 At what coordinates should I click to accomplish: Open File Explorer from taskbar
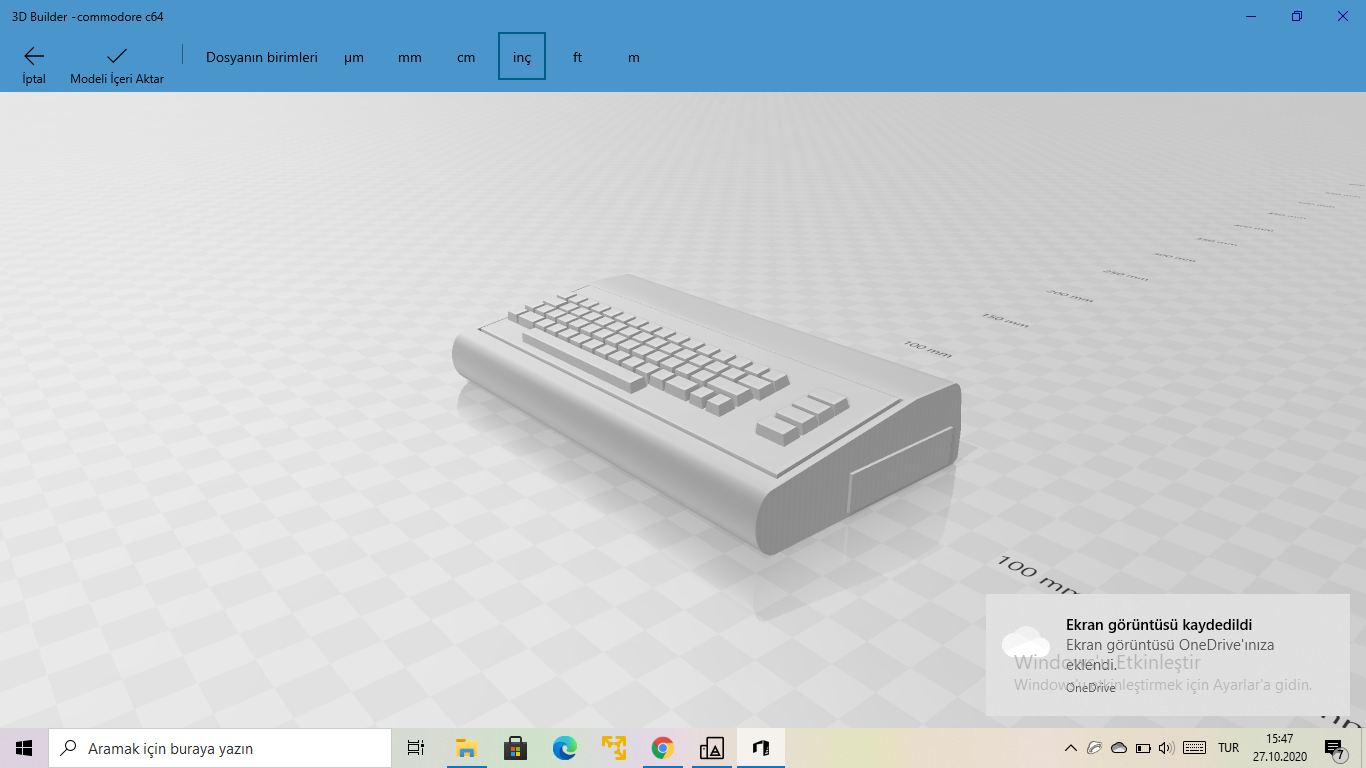point(466,748)
